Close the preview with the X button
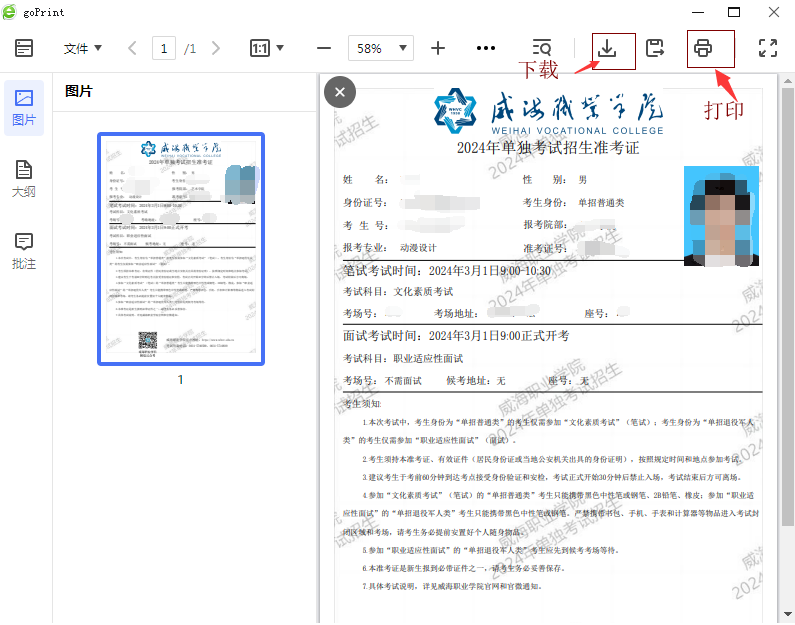 [x=340, y=92]
